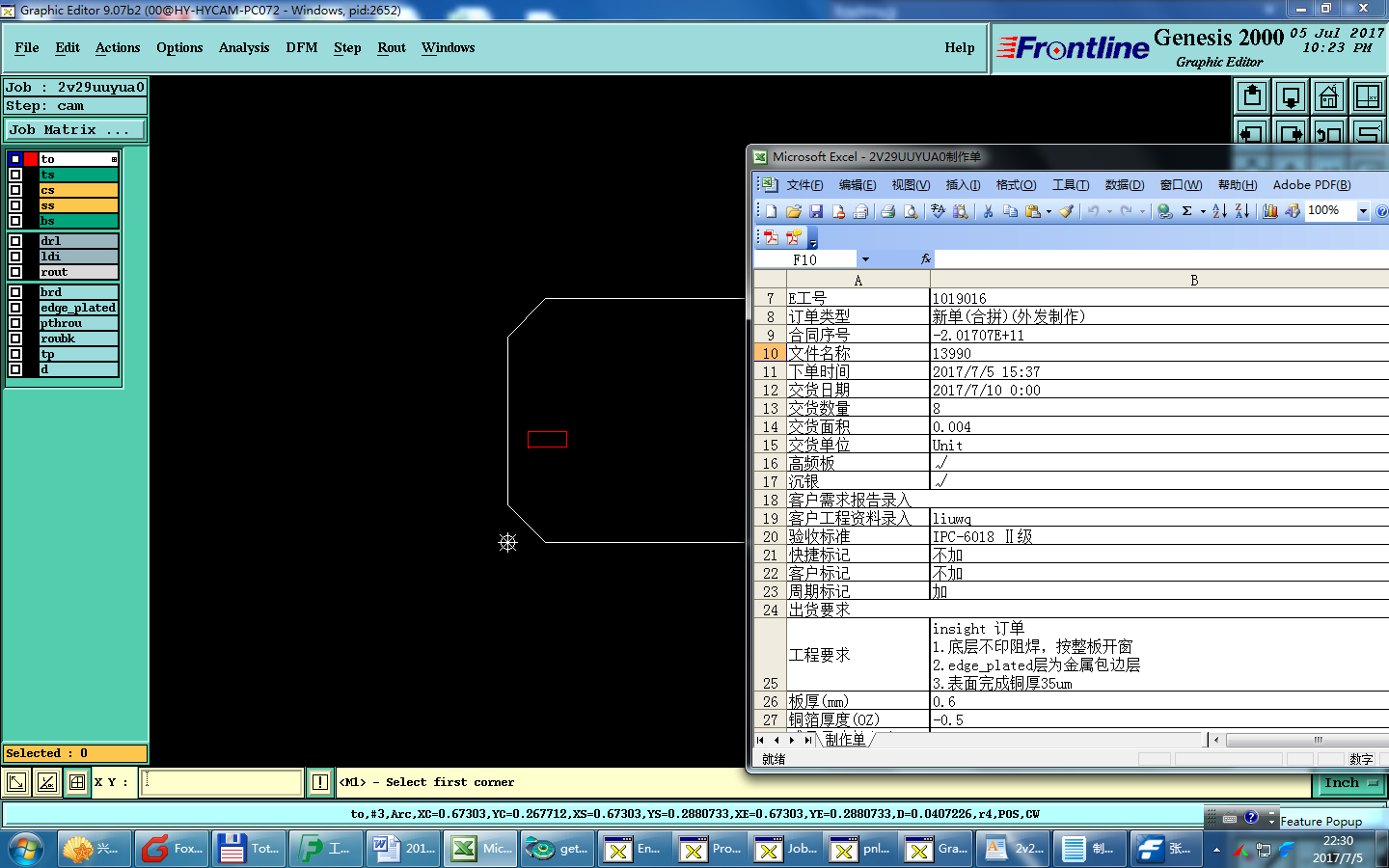1389x868 pixels.
Task: Click Excel Cut scissors icon
Action: click(x=988, y=211)
